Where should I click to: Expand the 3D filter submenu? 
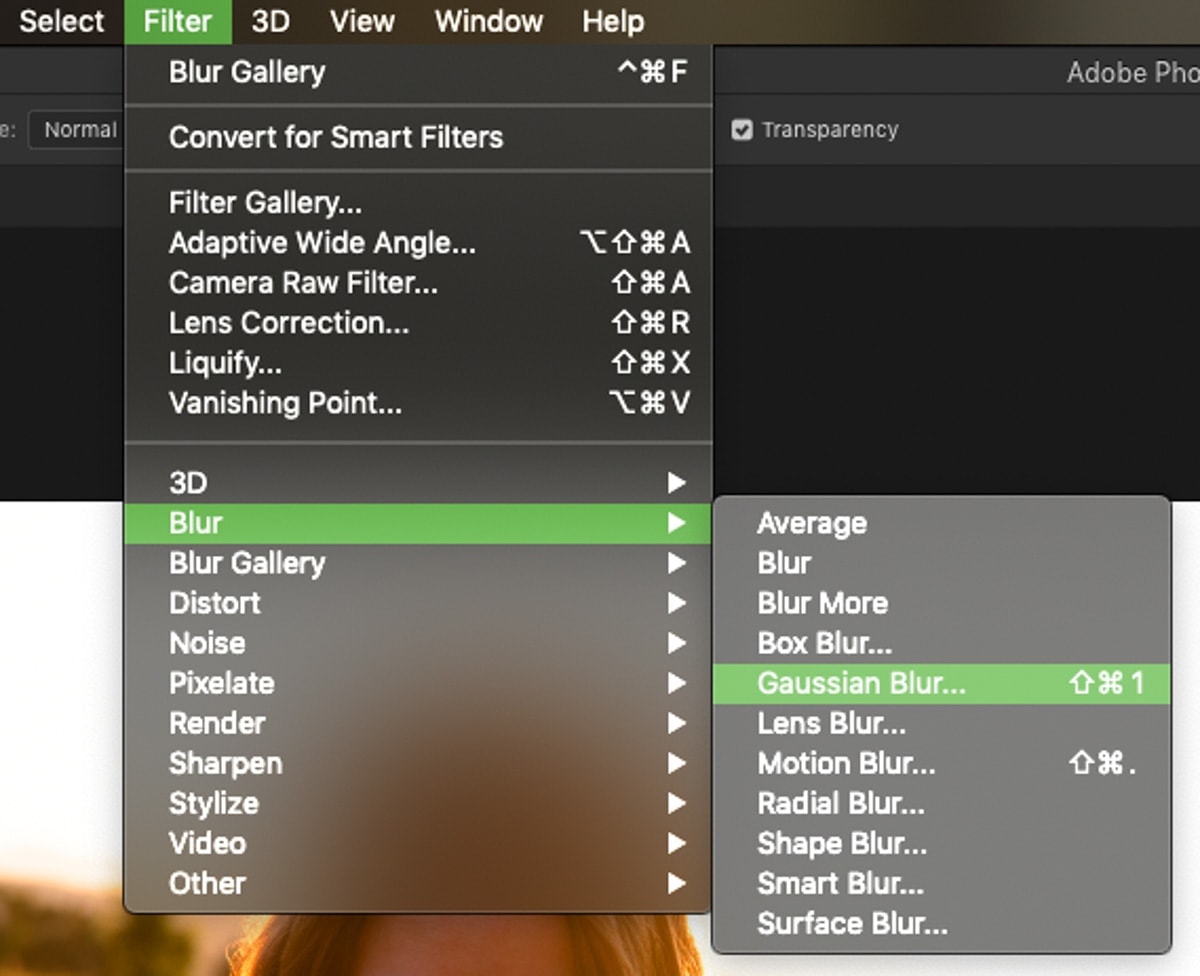click(418, 483)
